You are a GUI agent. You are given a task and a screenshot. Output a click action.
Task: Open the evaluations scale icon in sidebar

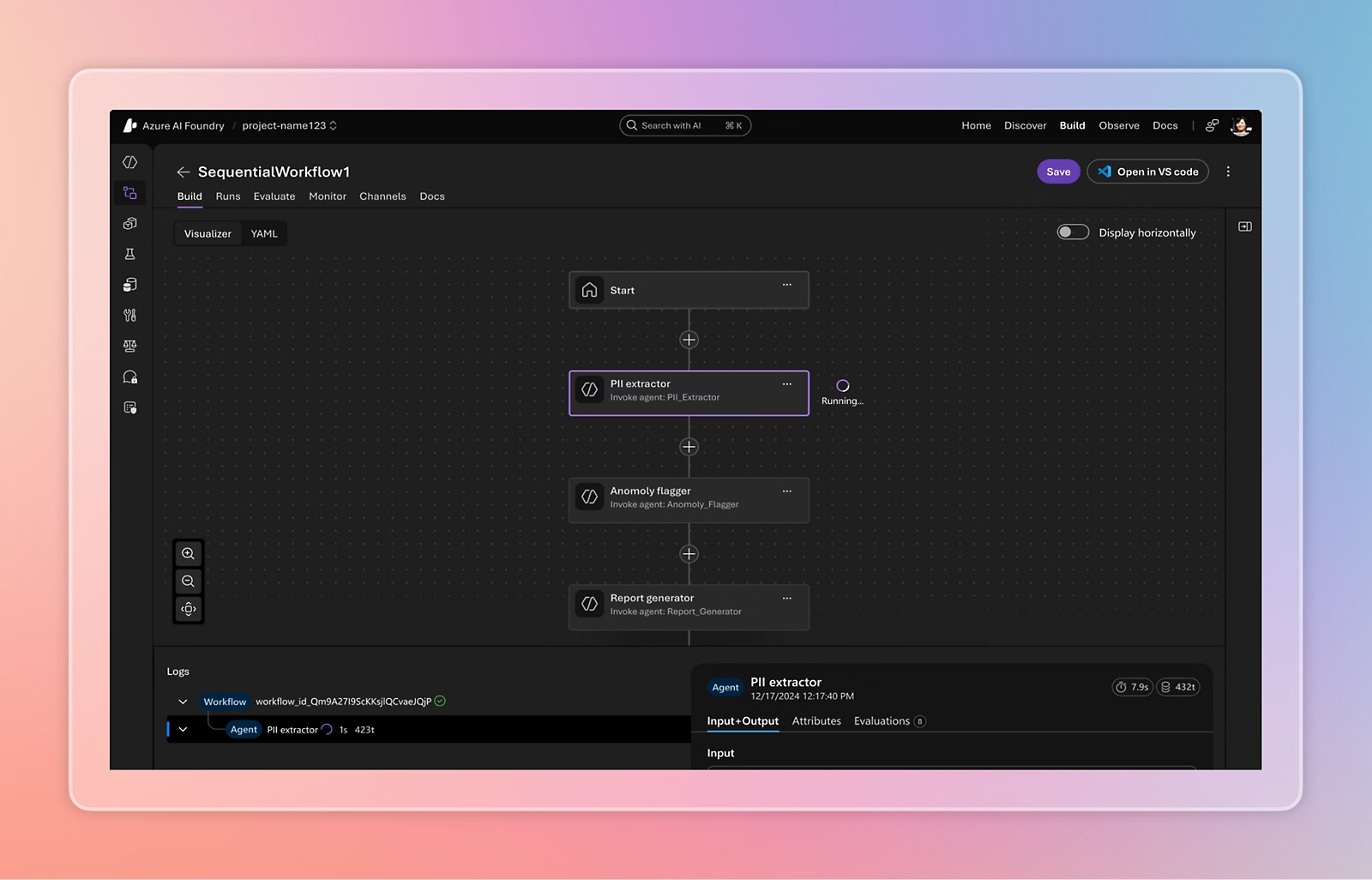[130, 346]
